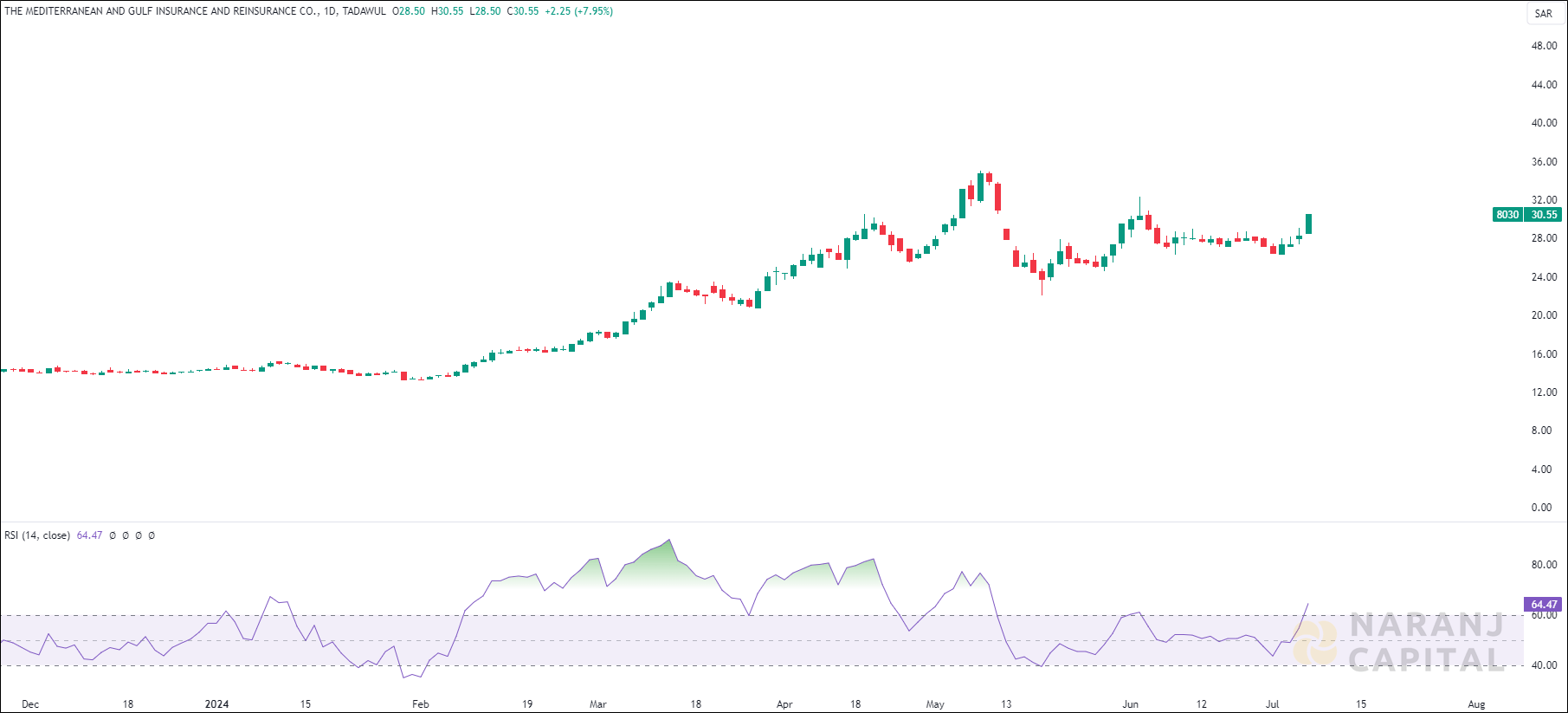Click 32.00 on the price axis

pos(1544,200)
